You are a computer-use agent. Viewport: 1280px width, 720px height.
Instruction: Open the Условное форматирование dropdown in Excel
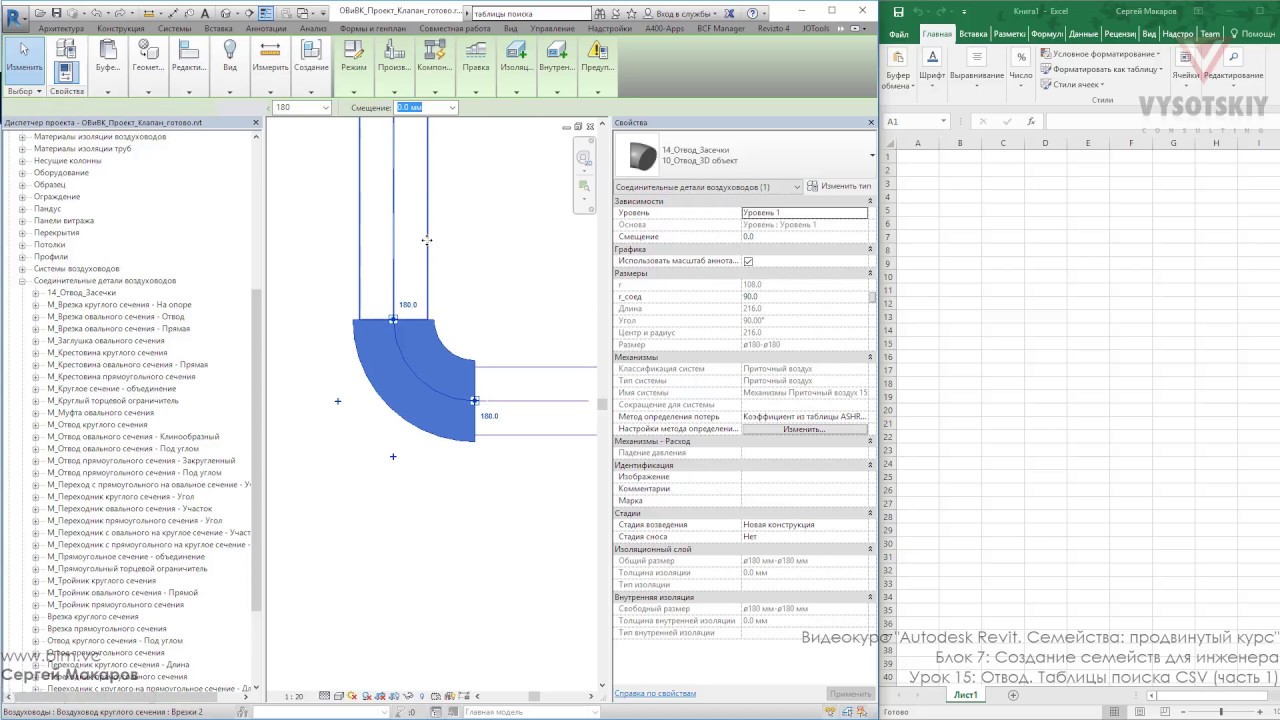coord(1100,54)
